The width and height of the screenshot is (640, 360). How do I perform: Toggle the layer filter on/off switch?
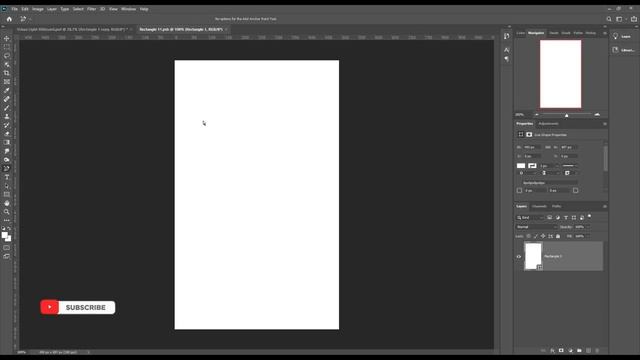tap(589, 216)
